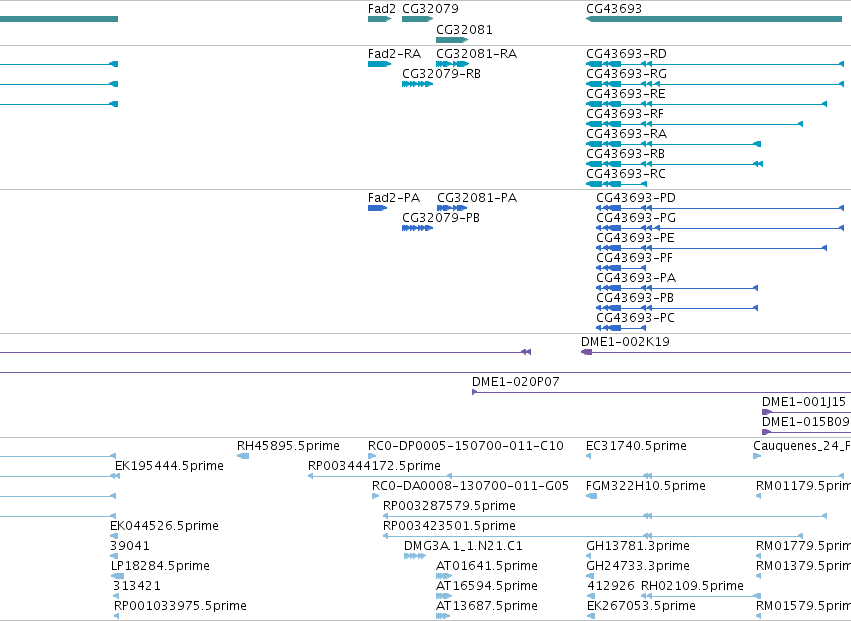Select EST RH45895.5prime
Image resolution: width=851 pixels, height=621 pixels.
tap(288, 447)
